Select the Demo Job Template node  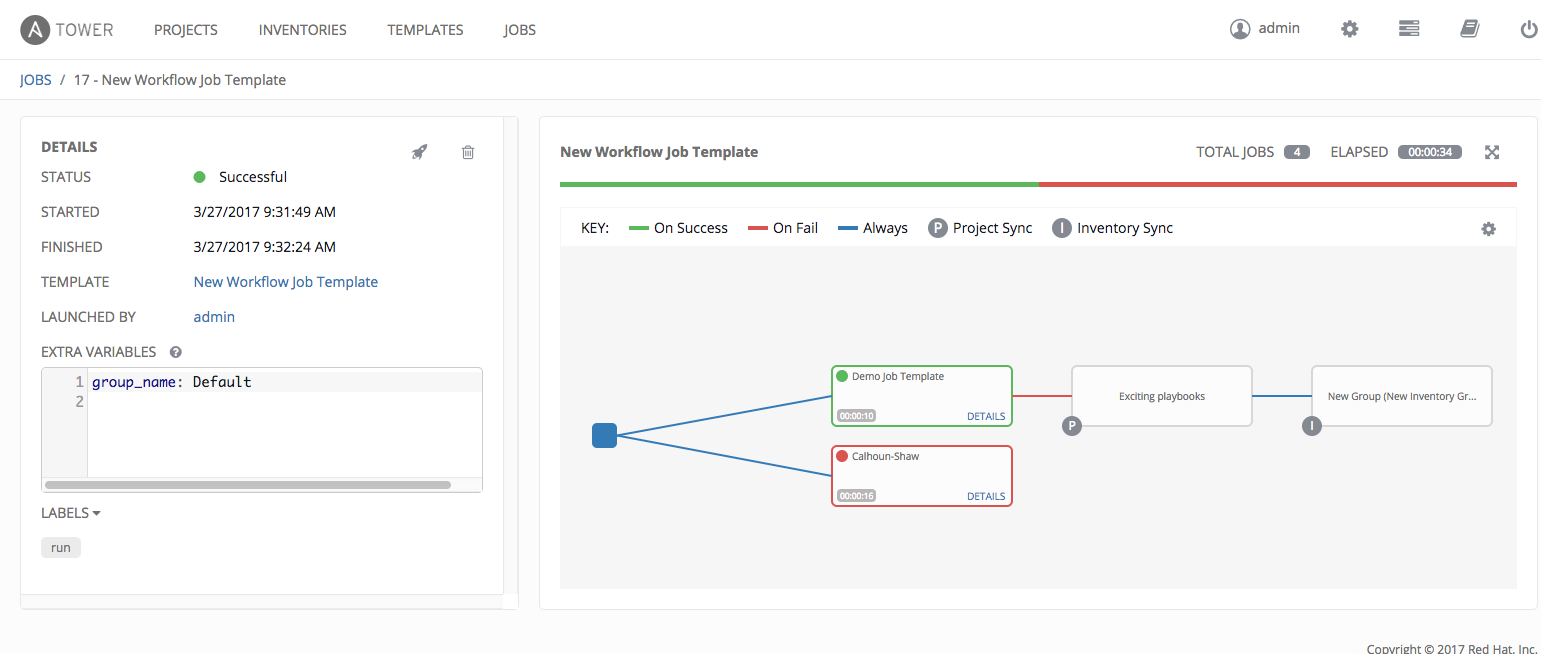[x=922, y=396]
